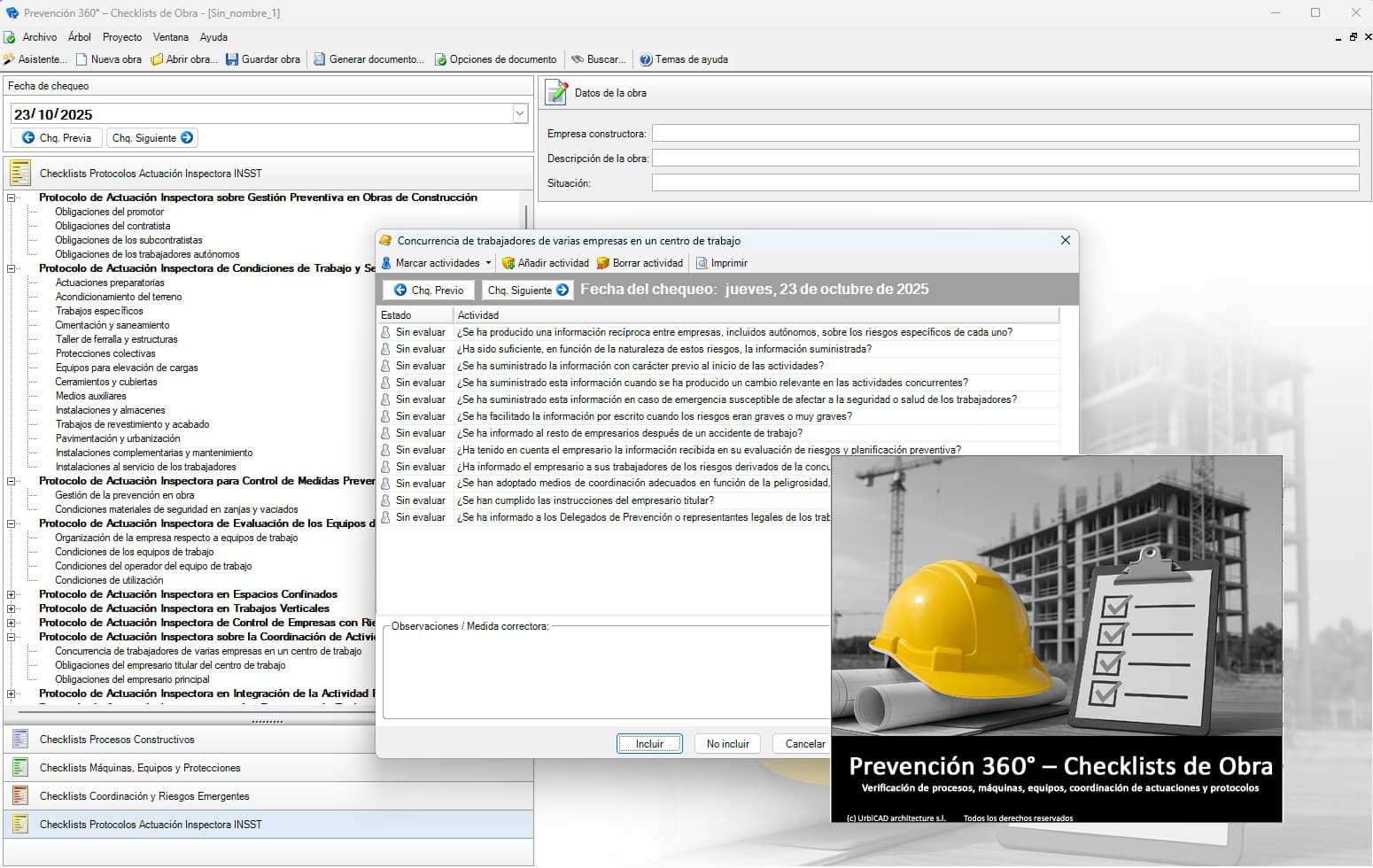Open Temas de ayuda
Viewport: 1373px width, 868px height.
point(684,59)
